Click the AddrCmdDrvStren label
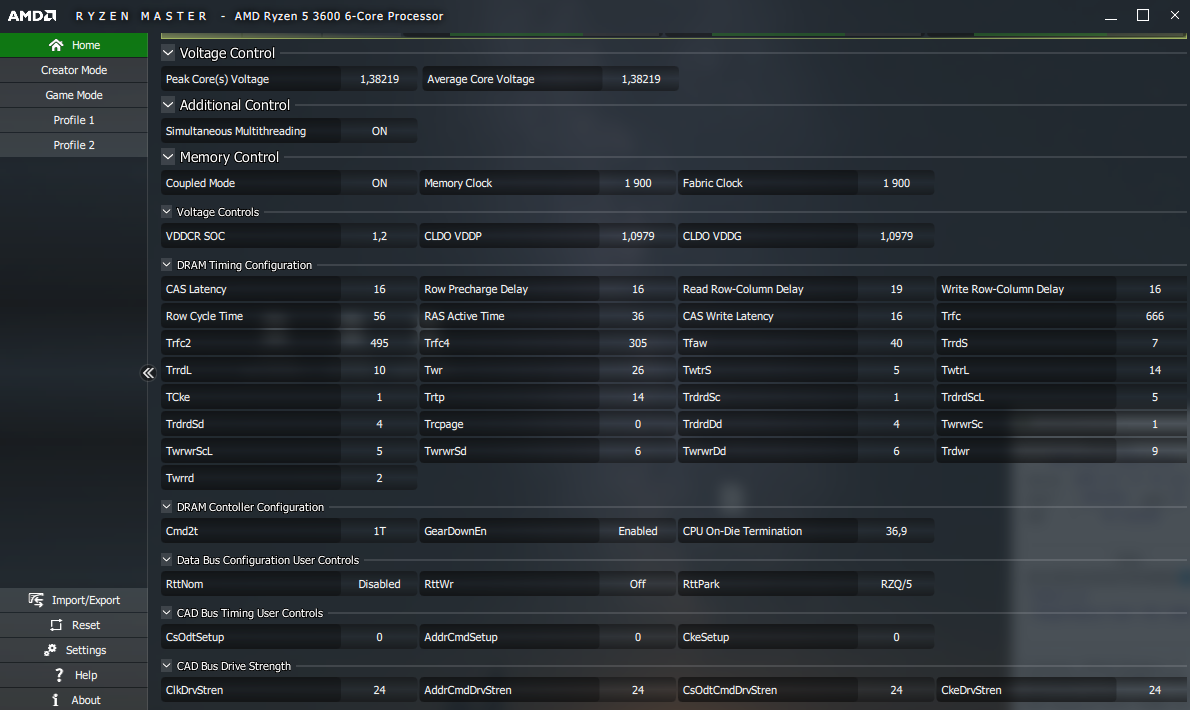Viewport: 1190px width, 710px height. click(468, 690)
